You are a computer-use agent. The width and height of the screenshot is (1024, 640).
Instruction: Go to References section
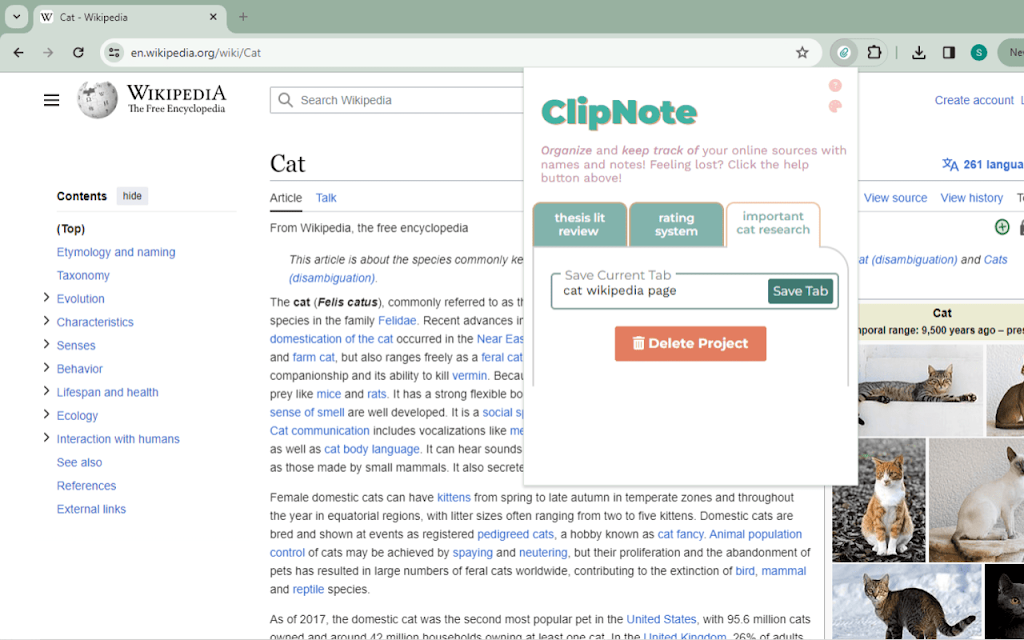tap(86, 486)
